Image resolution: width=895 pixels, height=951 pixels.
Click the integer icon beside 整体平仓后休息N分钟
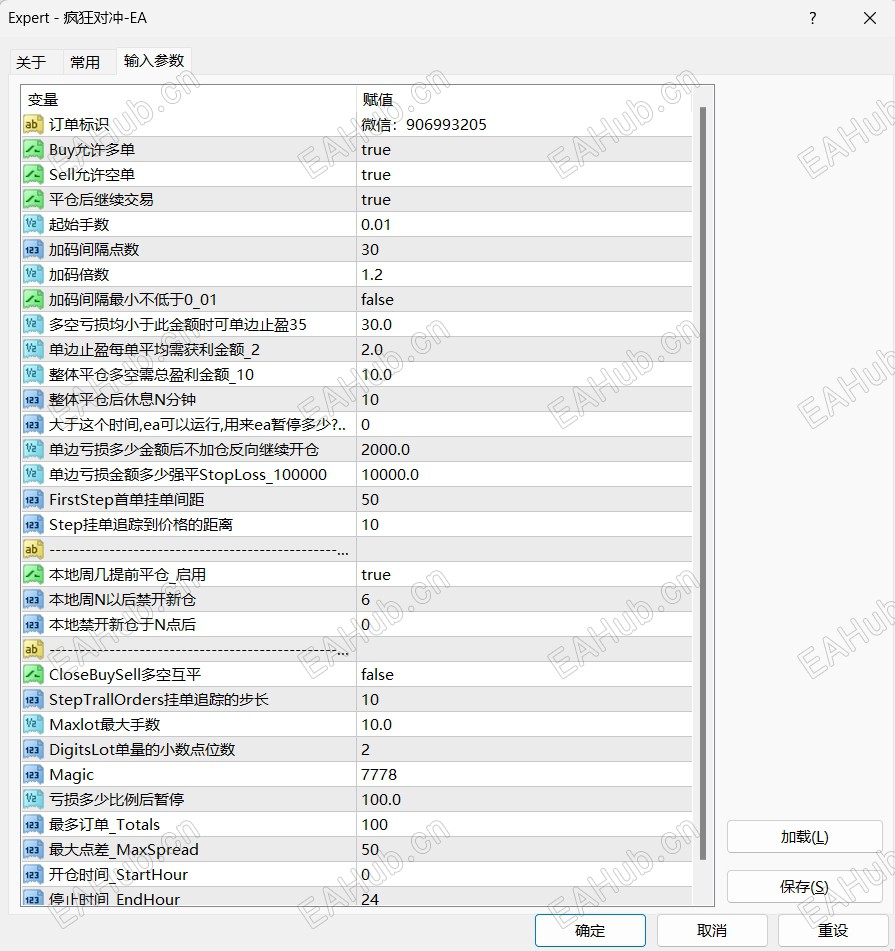33,399
